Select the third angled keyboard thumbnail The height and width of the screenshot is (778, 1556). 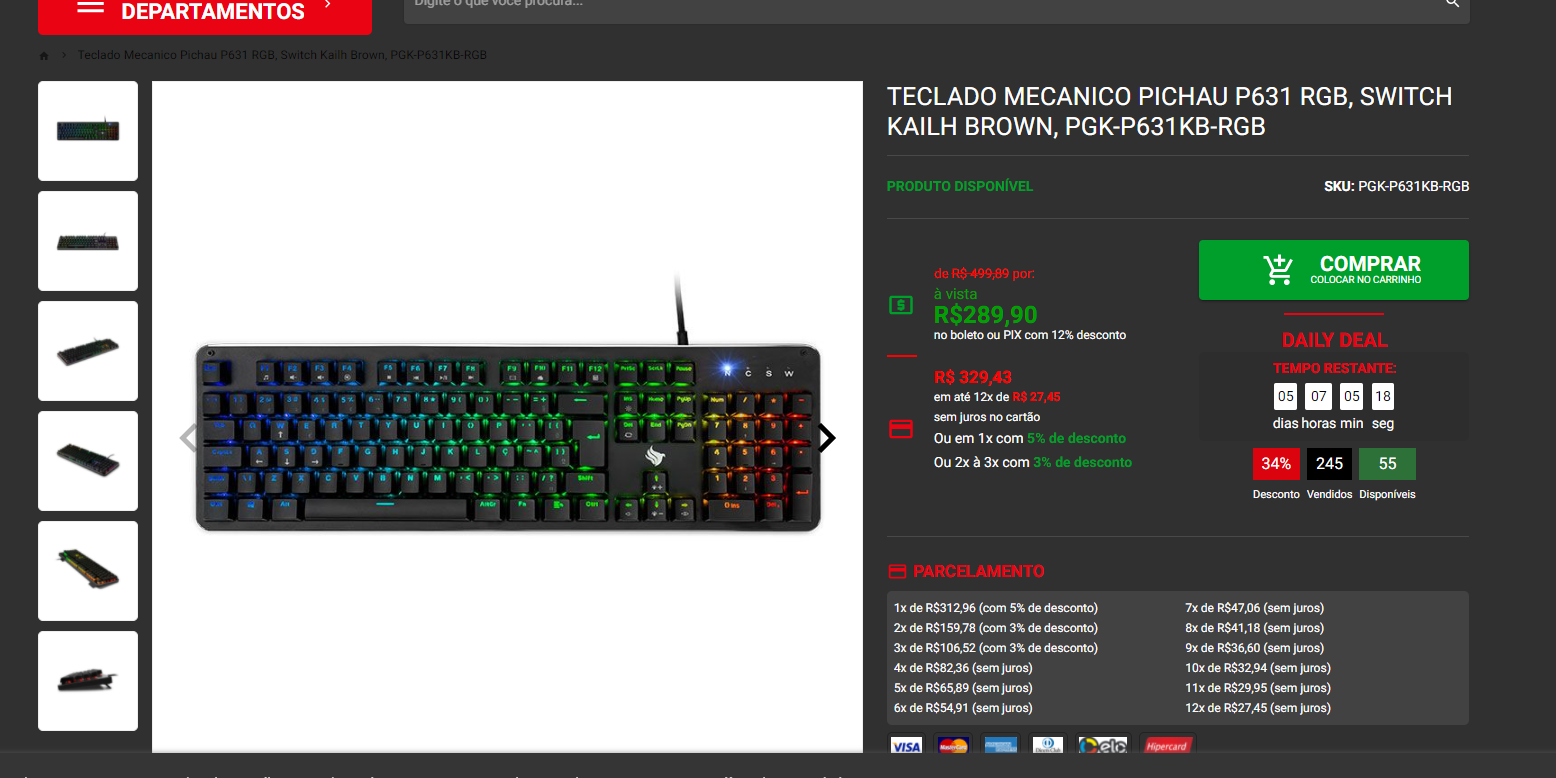[88, 351]
